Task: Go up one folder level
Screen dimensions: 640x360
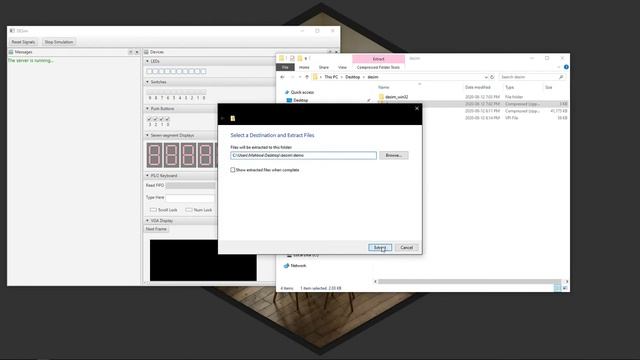Action: (307, 77)
